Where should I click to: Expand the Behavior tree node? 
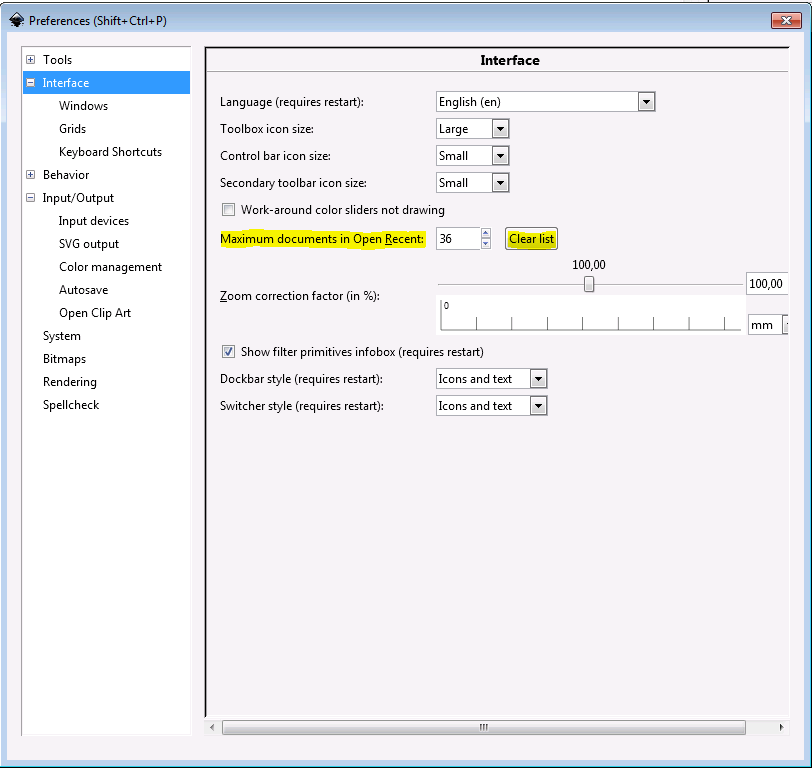[x=31, y=175]
